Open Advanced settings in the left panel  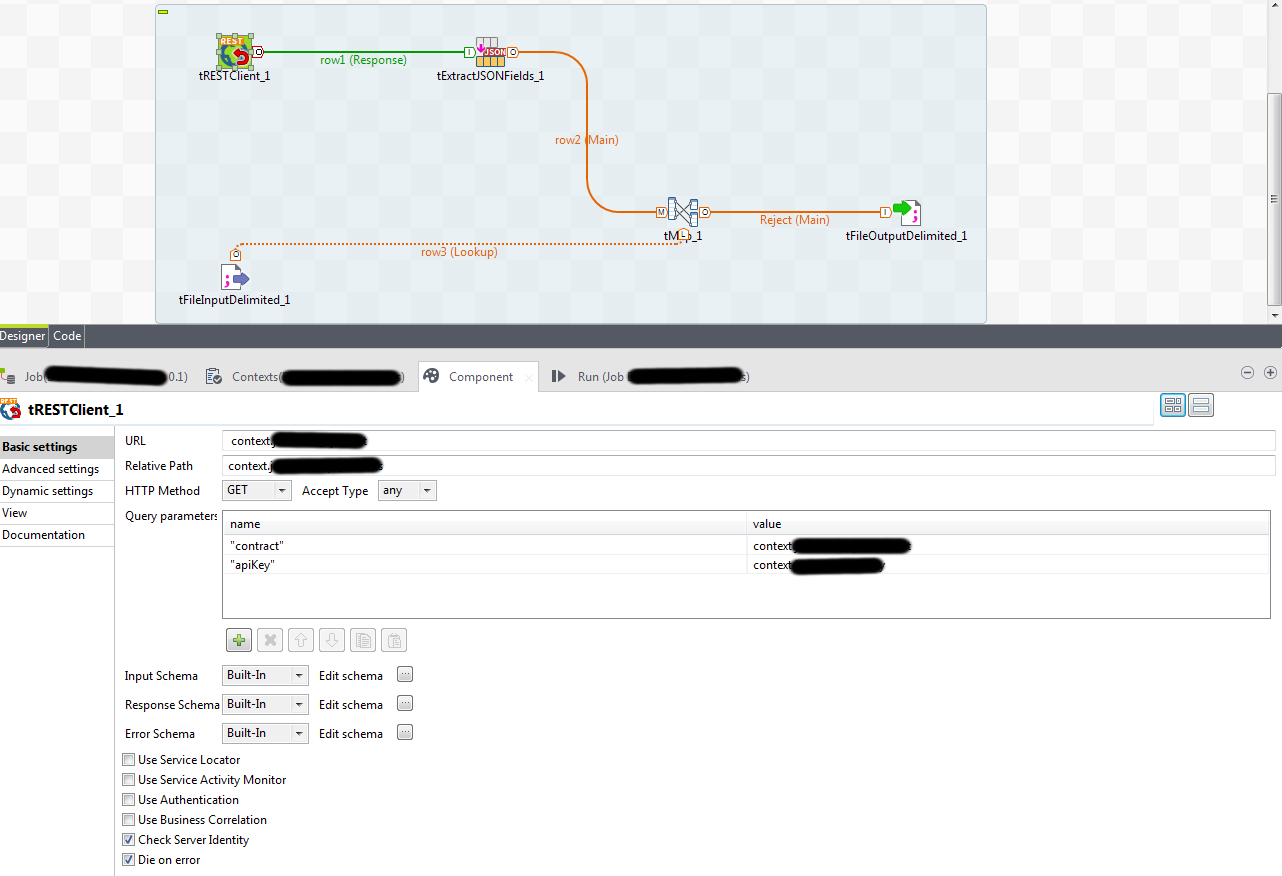pos(51,468)
